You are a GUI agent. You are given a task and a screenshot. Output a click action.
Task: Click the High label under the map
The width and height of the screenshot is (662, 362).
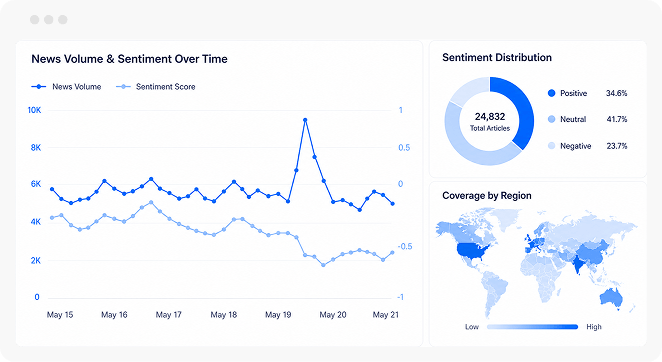click(594, 327)
